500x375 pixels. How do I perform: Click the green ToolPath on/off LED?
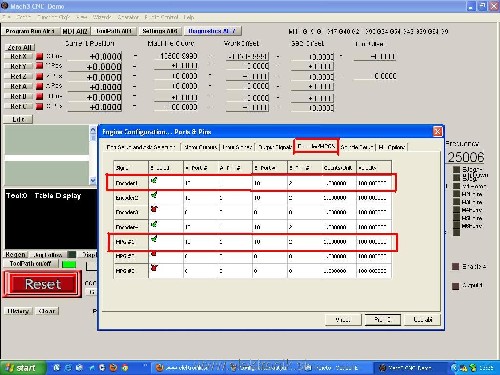69,264
